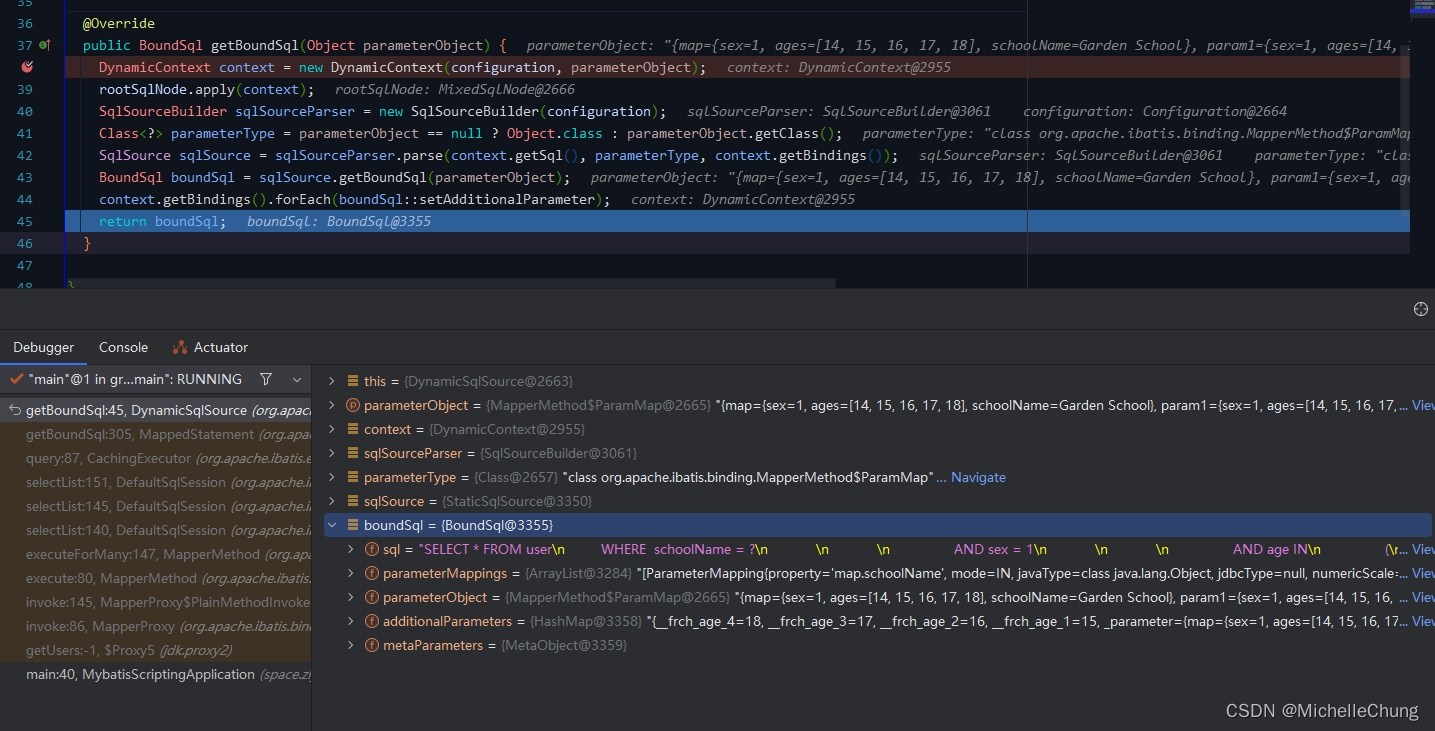Click the field 'f' icon beside sql
Image resolution: width=1435 pixels, height=731 pixels.
click(x=372, y=549)
